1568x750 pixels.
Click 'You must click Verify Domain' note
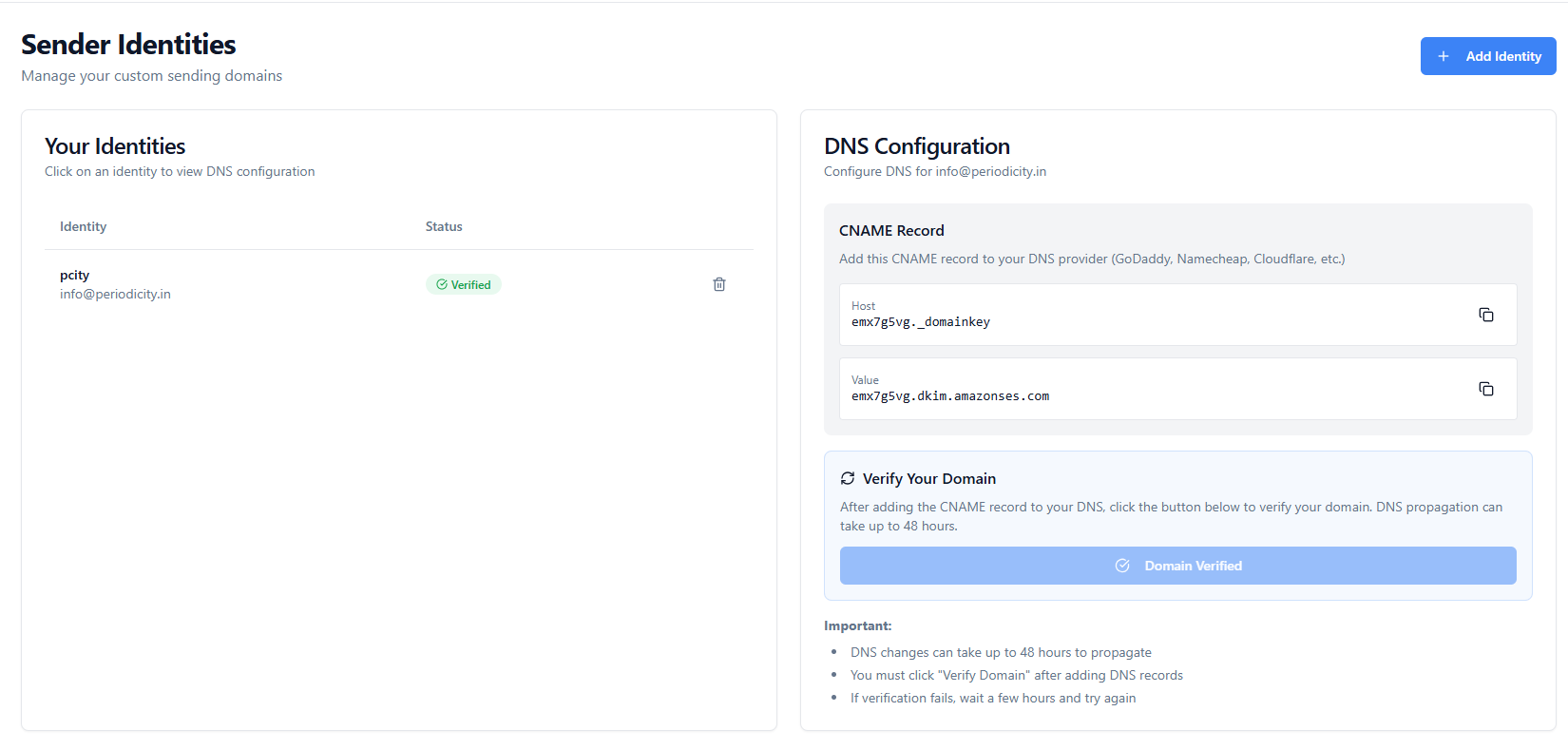1017,675
